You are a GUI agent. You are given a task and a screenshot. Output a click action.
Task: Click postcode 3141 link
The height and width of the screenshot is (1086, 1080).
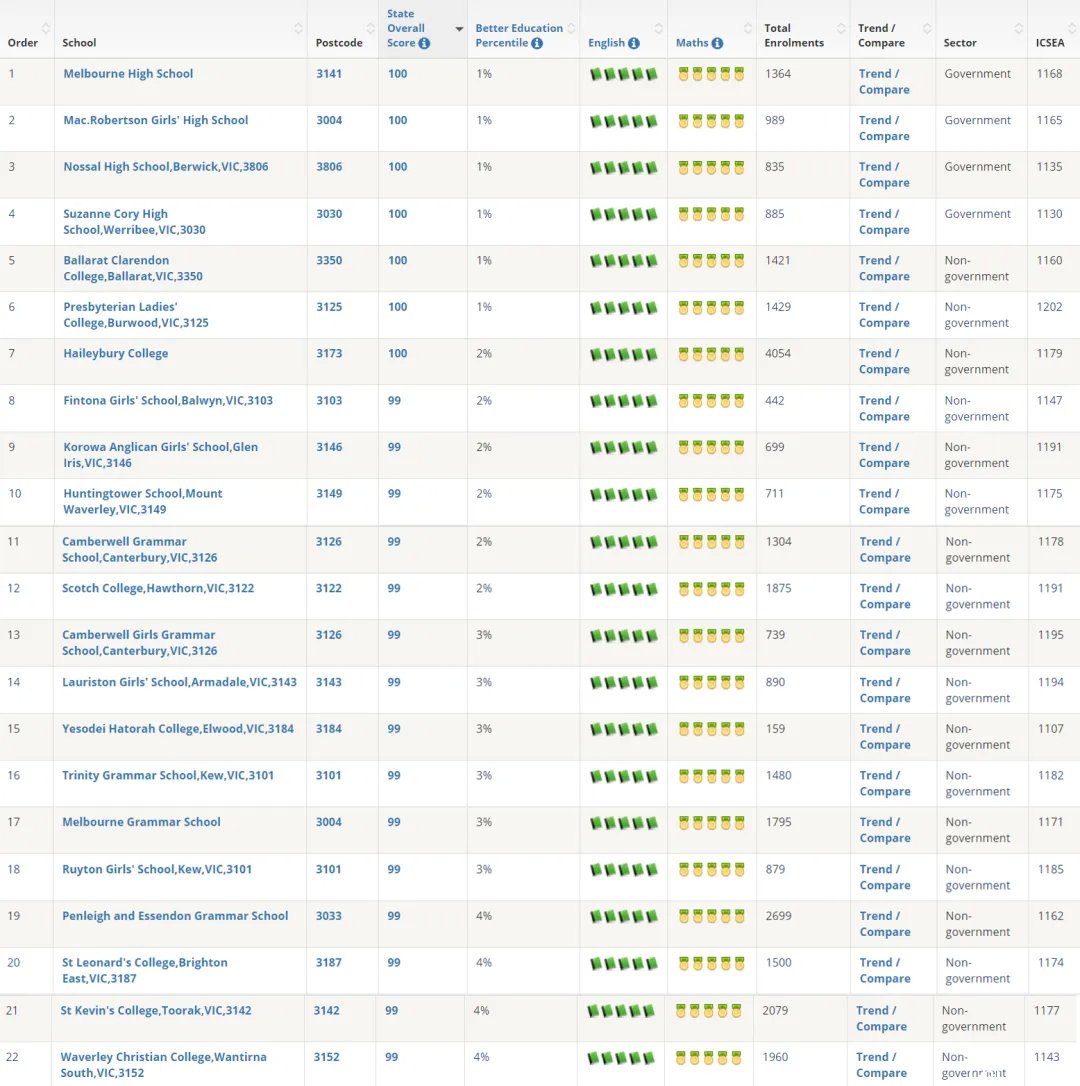click(329, 73)
